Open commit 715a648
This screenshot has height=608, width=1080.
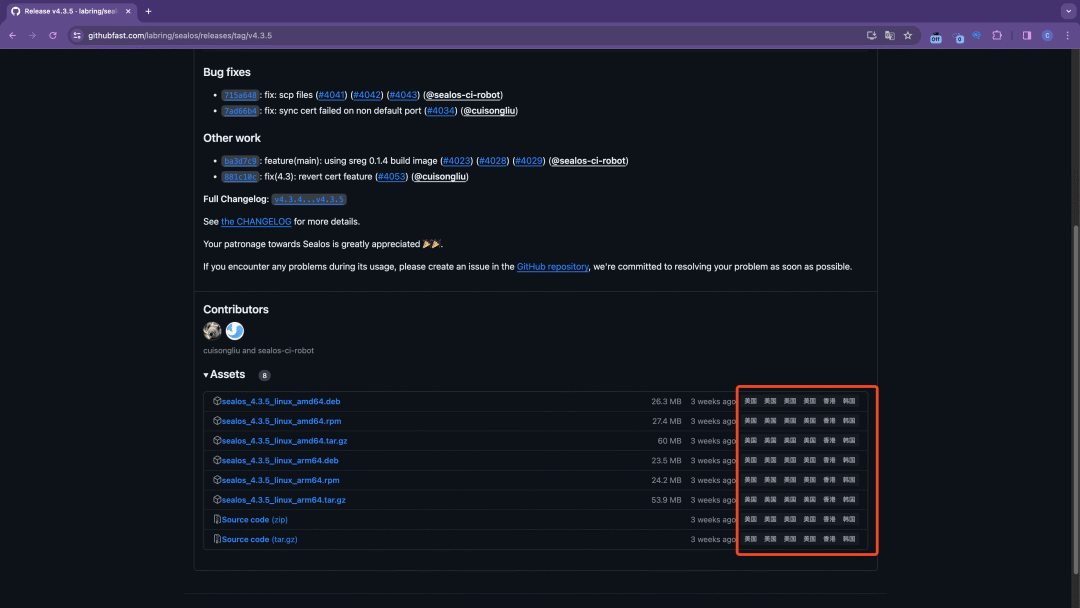240,95
